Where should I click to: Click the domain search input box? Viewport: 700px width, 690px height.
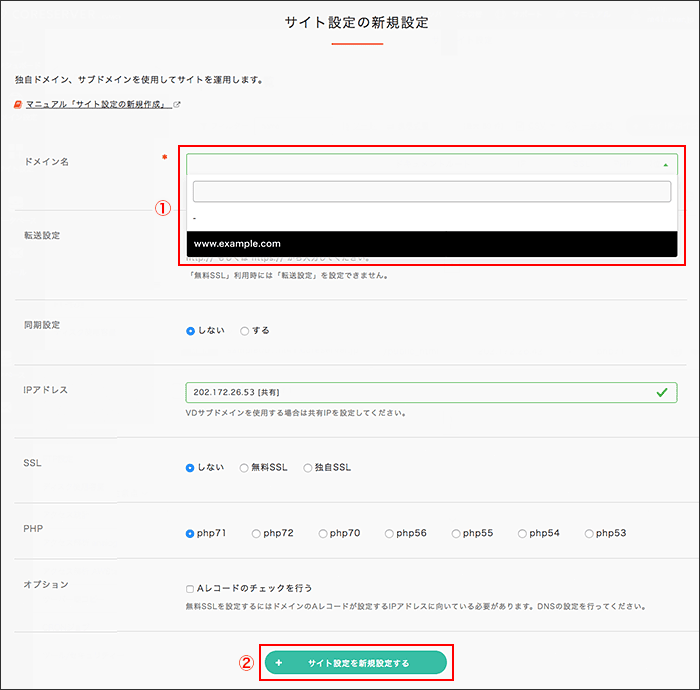(x=431, y=191)
